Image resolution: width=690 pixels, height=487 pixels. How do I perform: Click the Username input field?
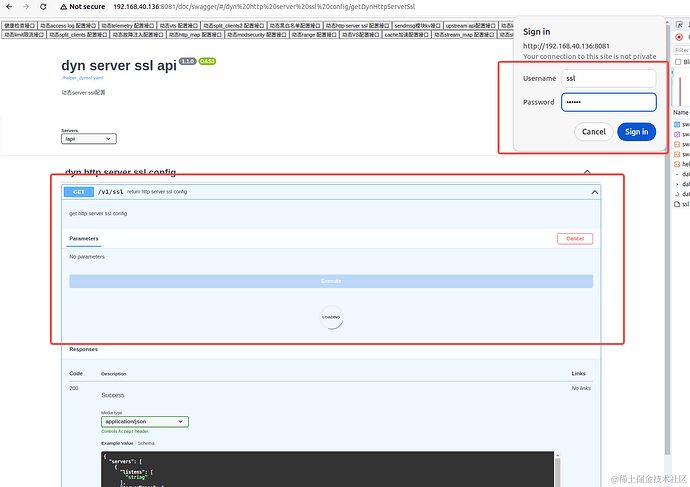click(x=607, y=77)
